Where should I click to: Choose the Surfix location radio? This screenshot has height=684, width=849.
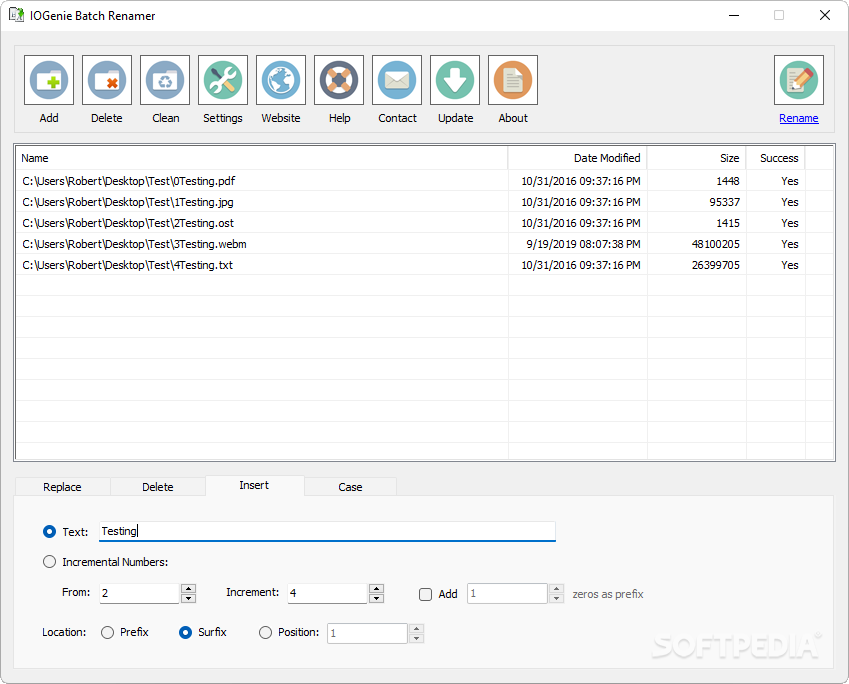[185, 633]
